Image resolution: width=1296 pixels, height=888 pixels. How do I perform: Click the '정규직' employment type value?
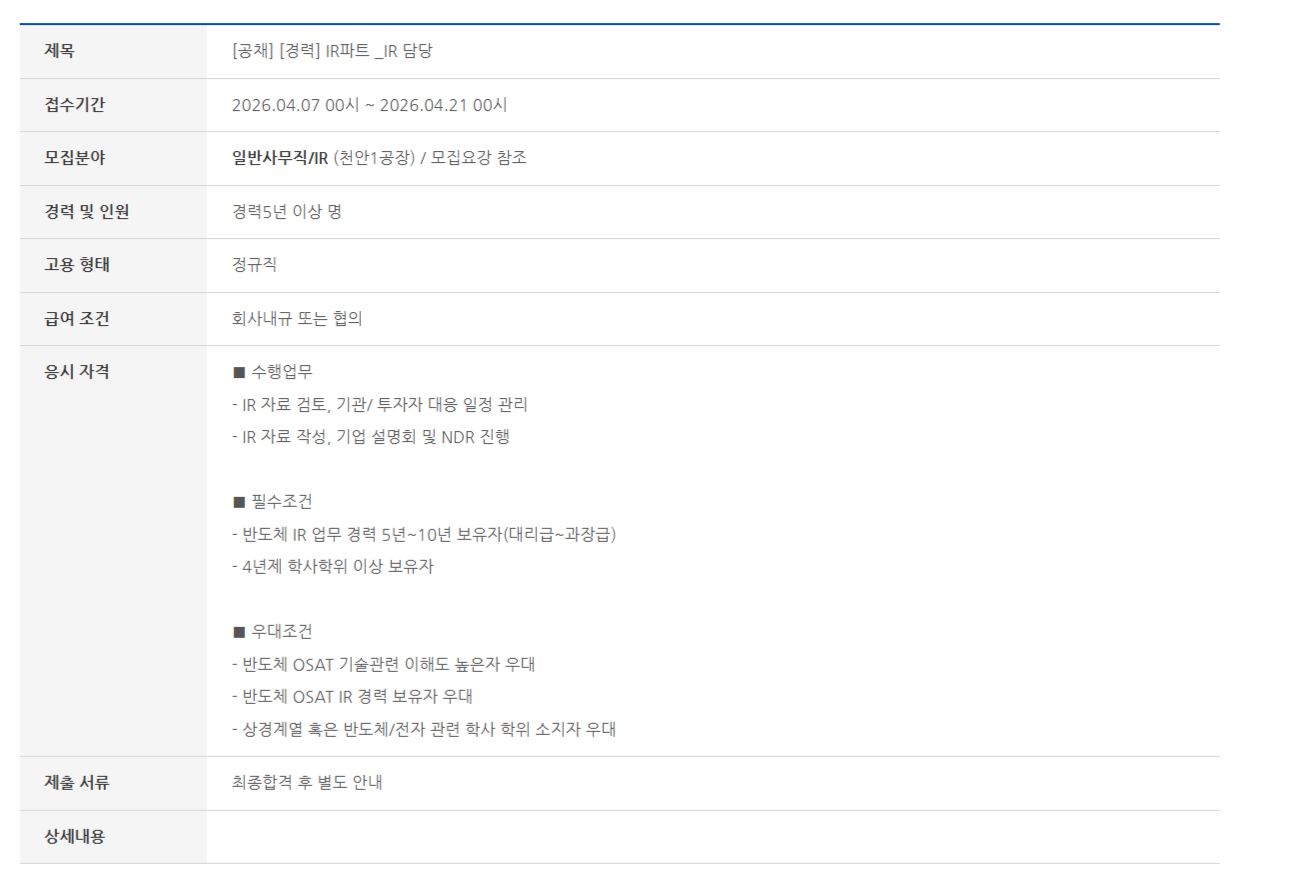254,265
